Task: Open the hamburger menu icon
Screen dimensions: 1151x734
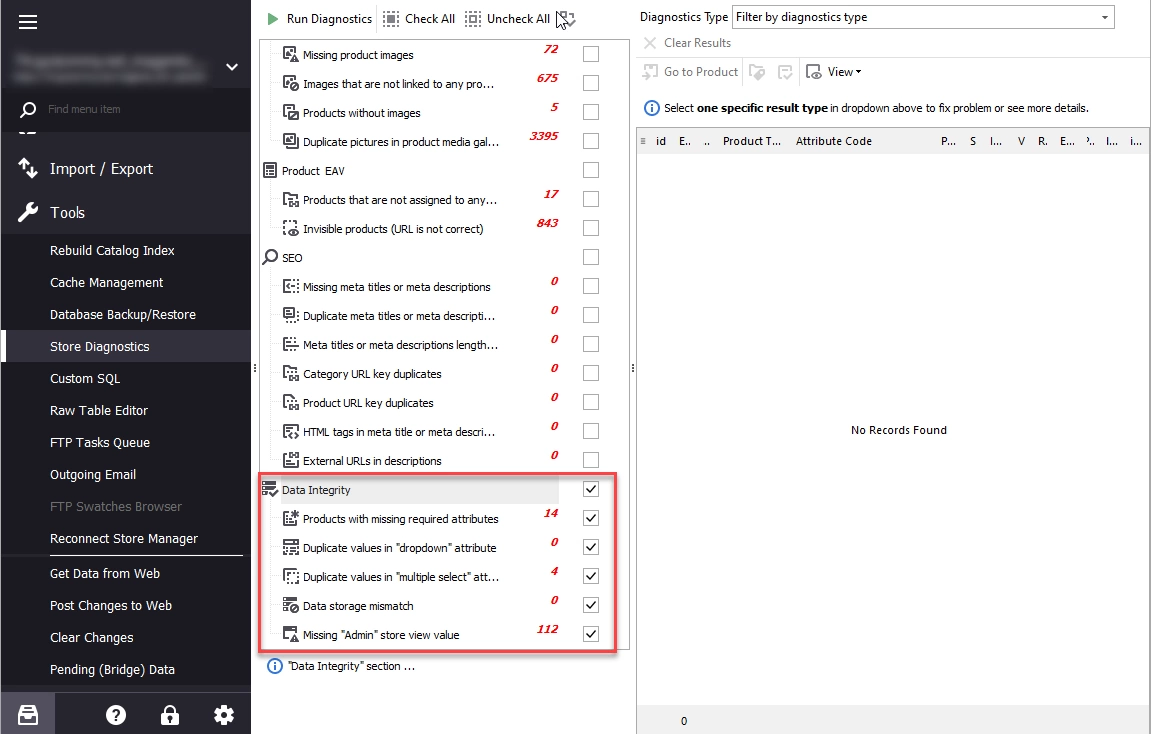Action: click(28, 22)
